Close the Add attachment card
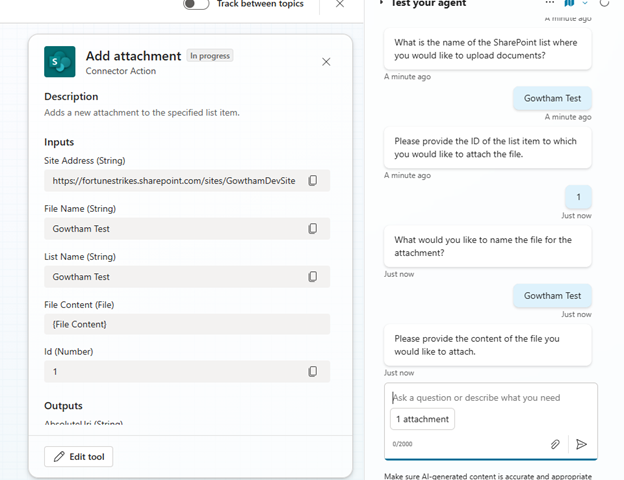The image size is (624, 480). 326,62
